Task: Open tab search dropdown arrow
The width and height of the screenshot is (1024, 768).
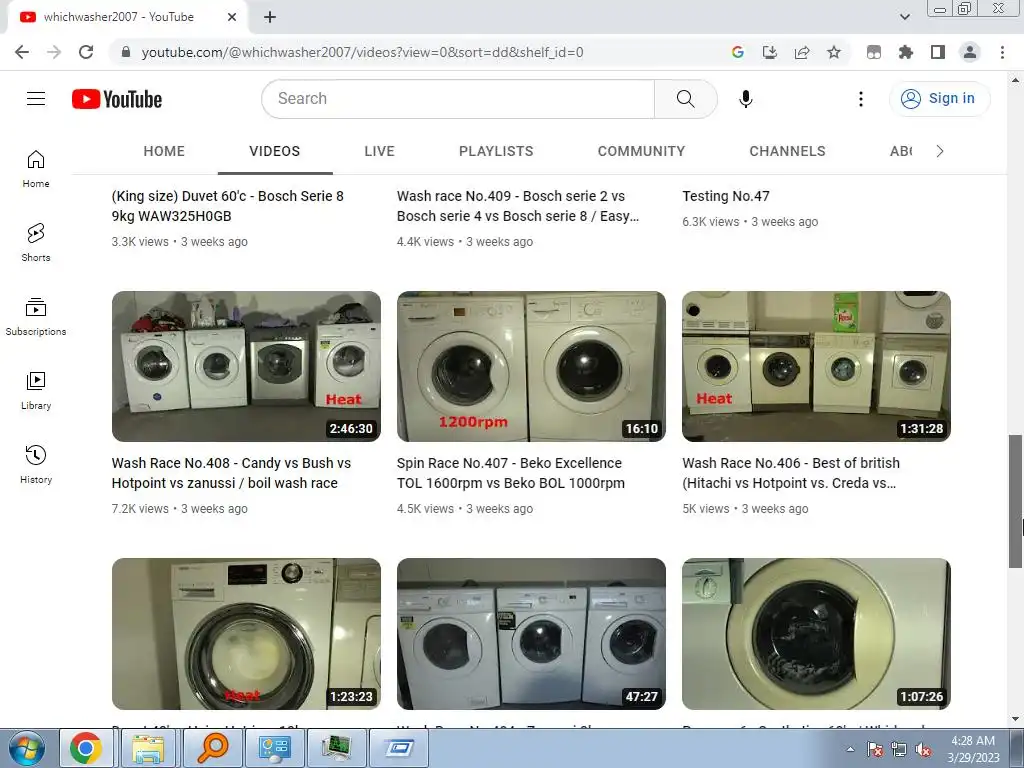Action: (x=904, y=17)
